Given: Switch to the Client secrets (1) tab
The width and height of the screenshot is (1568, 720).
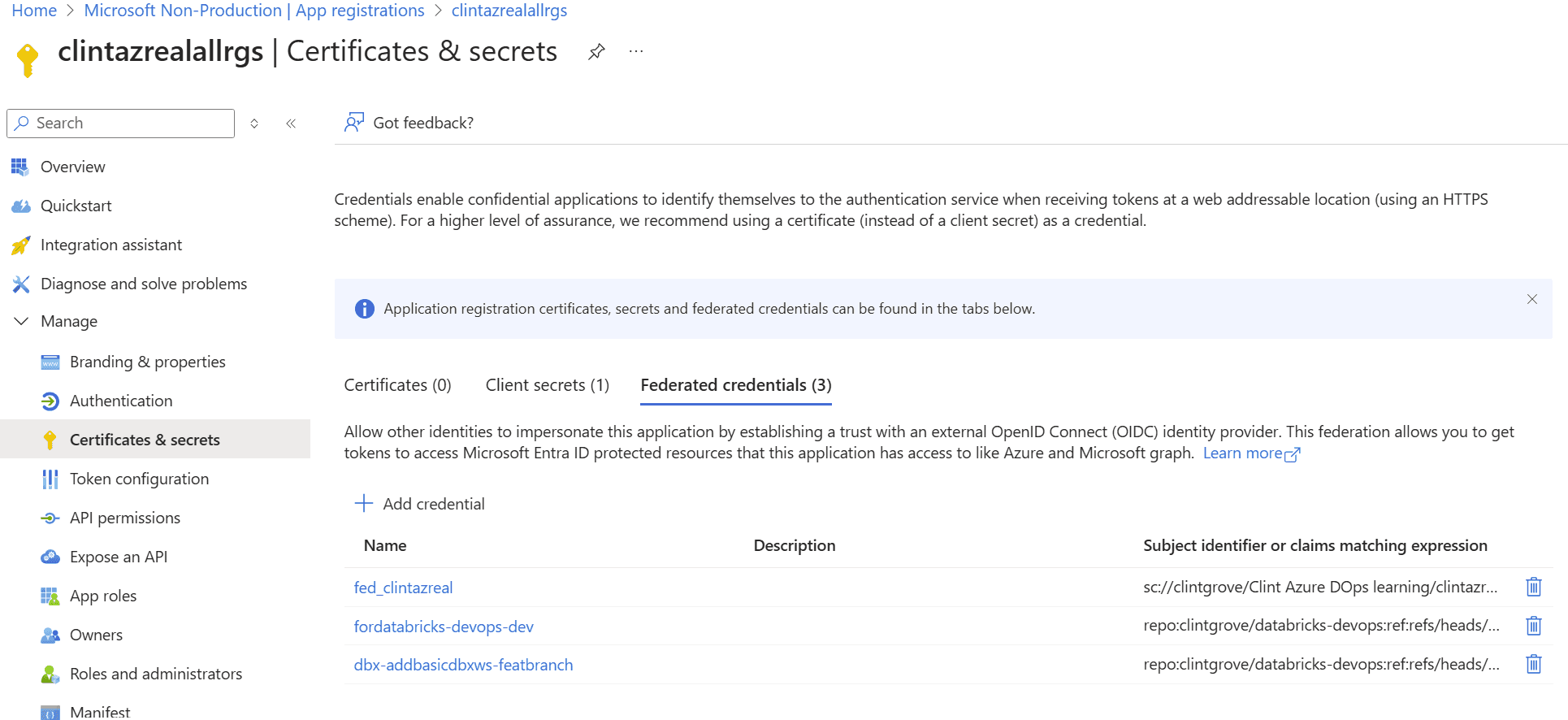Looking at the screenshot, I should point(547,385).
